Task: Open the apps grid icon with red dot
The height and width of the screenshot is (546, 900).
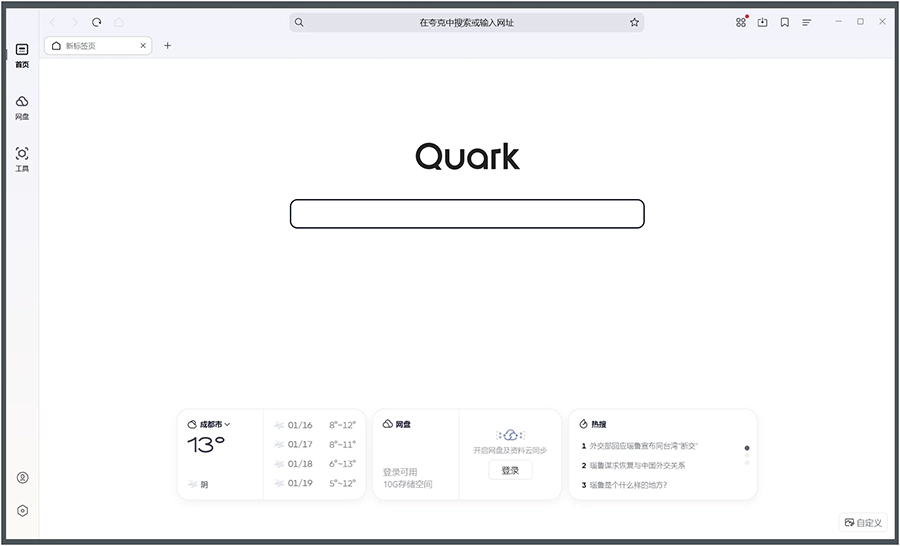Action: [741, 22]
